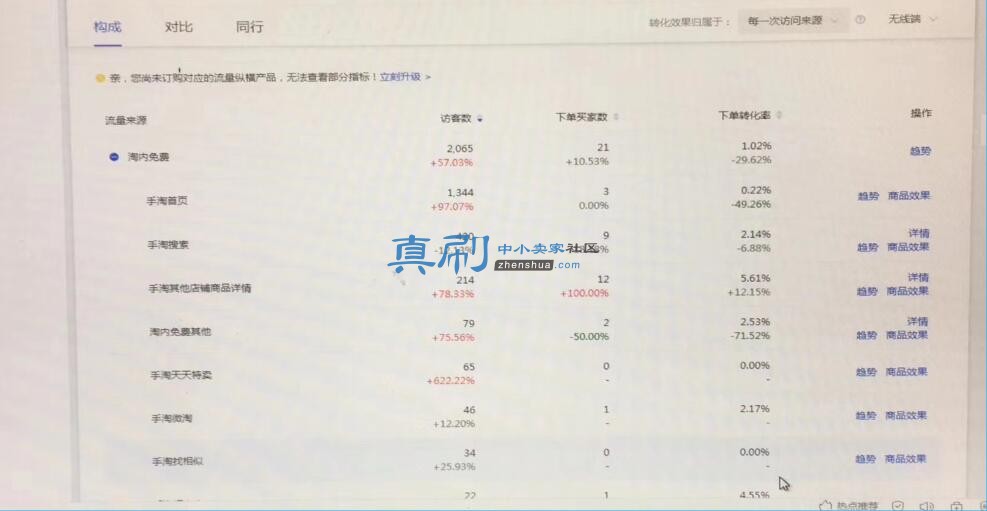Select the 构成 tab
The height and width of the screenshot is (511, 987).
108,27
